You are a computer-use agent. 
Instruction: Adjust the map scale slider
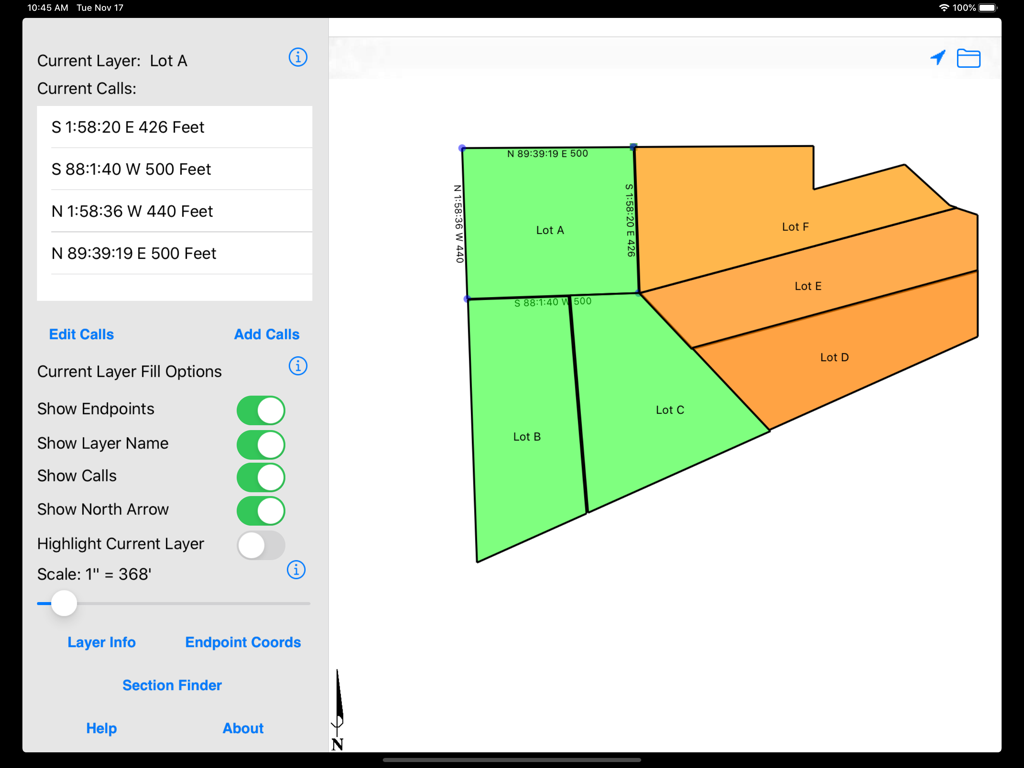coord(64,603)
